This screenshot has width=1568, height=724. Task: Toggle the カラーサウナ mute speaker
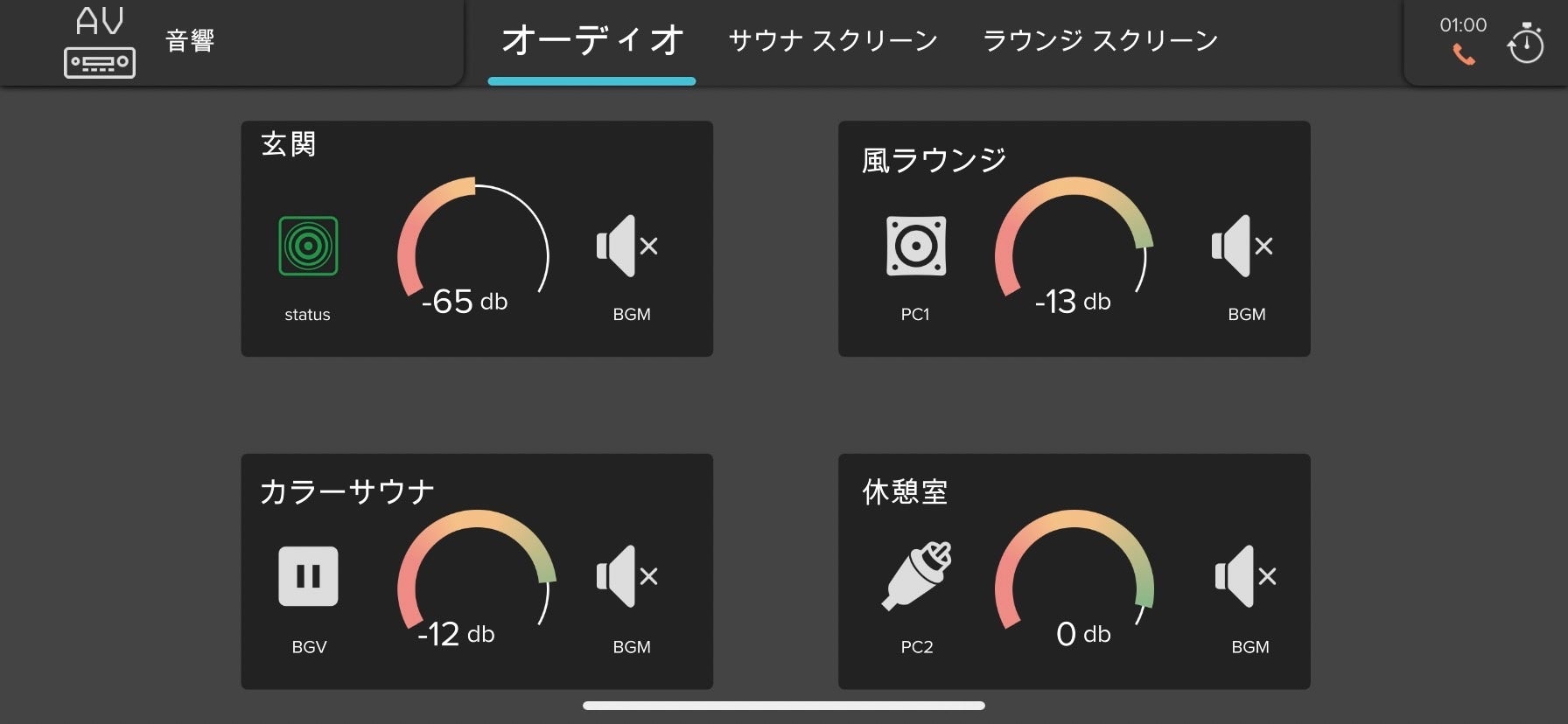(x=627, y=576)
